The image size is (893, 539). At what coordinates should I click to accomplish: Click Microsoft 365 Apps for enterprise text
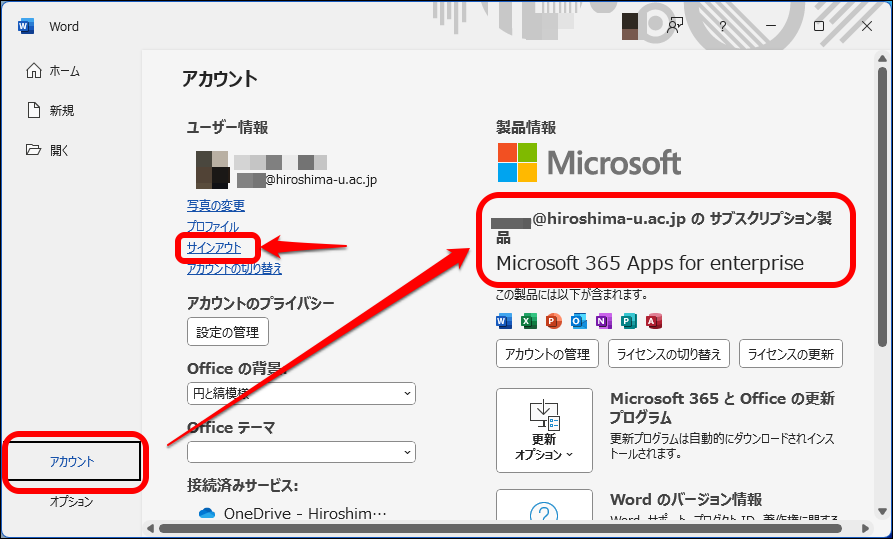[x=650, y=263]
